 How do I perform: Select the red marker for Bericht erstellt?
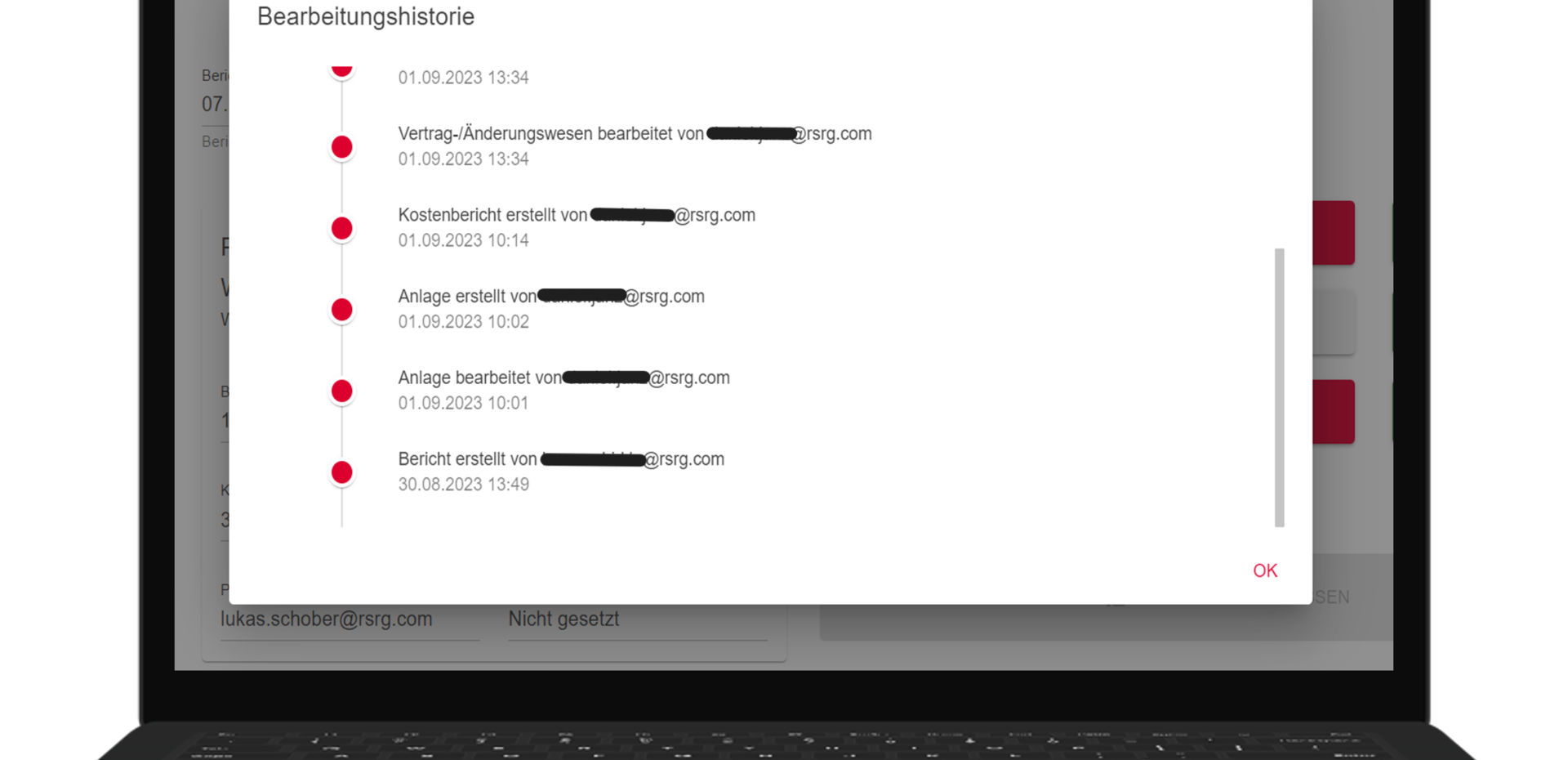[341, 472]
